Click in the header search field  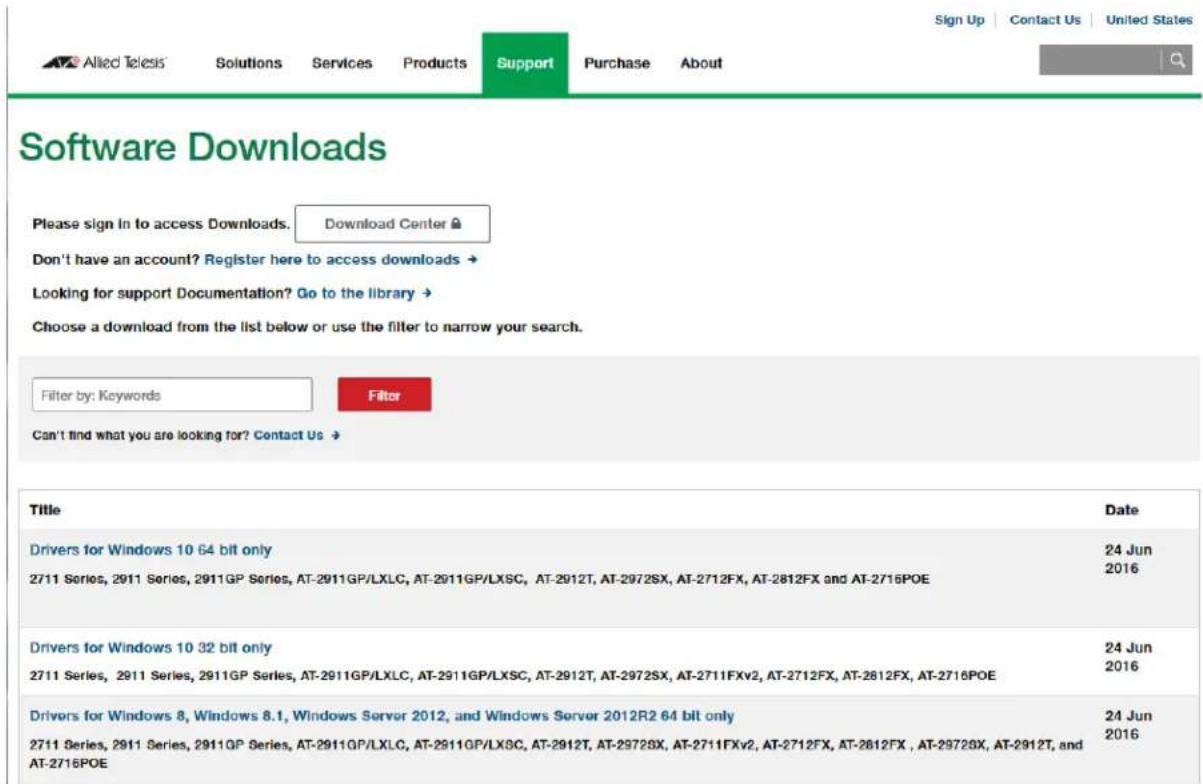[x=1100, y=61]
